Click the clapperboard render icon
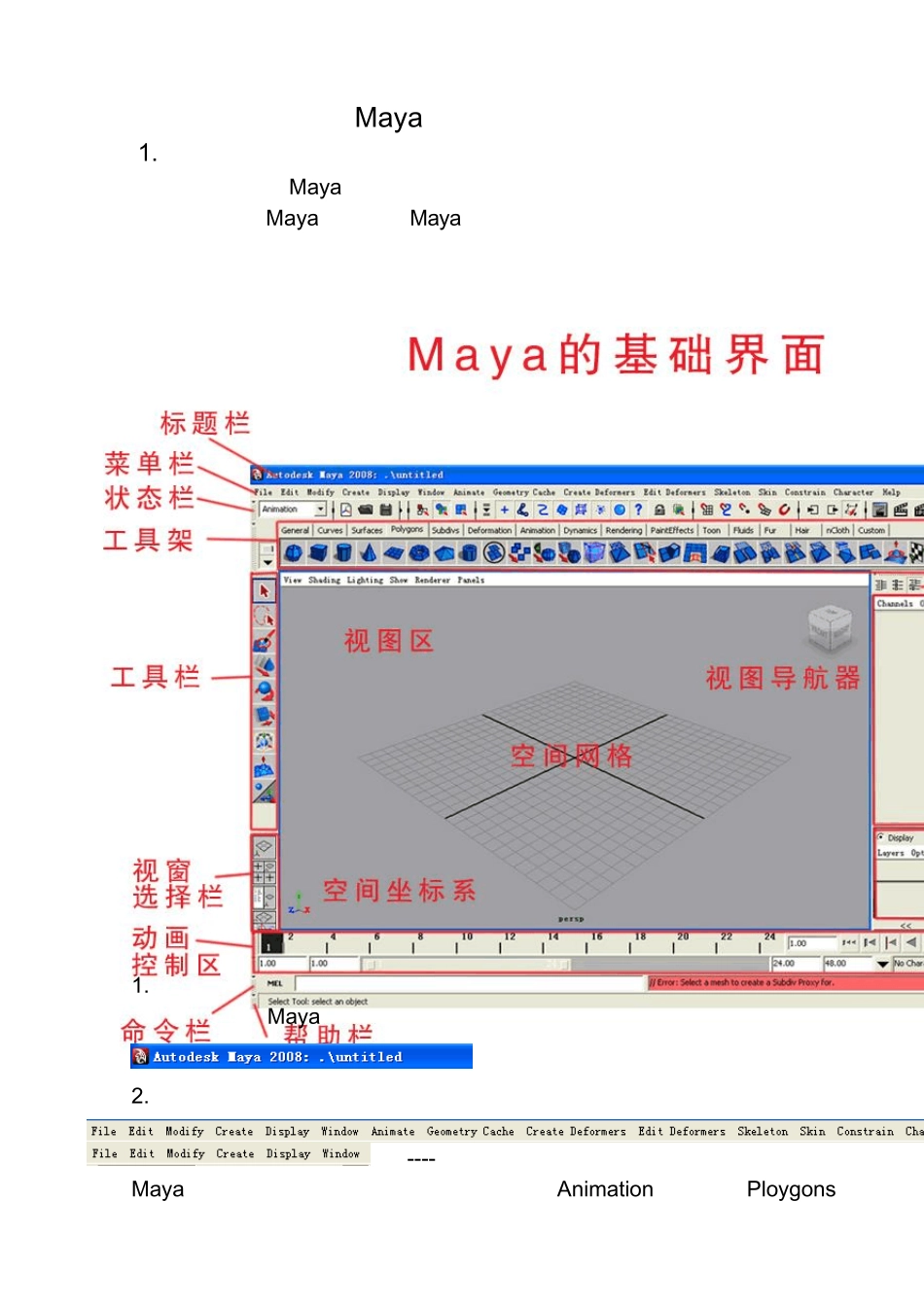 tap(900, 510)
